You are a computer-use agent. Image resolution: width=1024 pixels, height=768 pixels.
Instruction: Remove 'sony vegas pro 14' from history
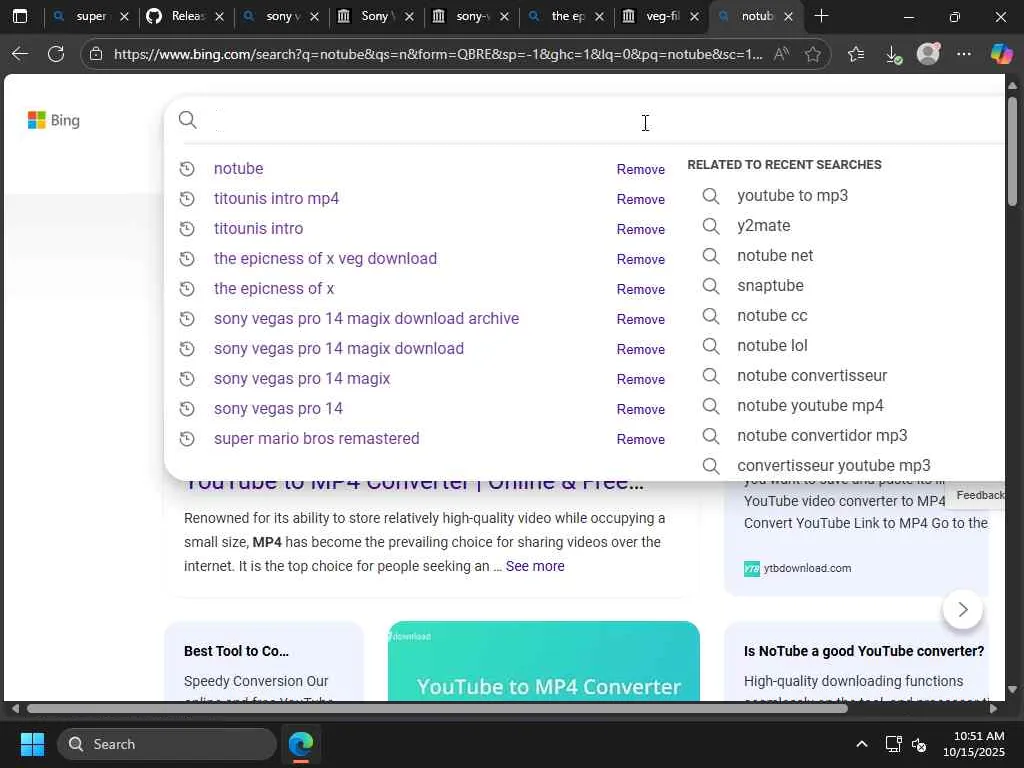tap(641, 409)
